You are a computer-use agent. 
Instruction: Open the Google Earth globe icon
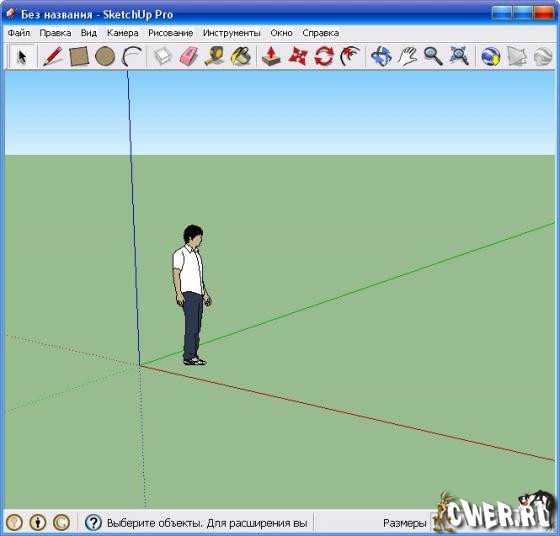(490, 56)
